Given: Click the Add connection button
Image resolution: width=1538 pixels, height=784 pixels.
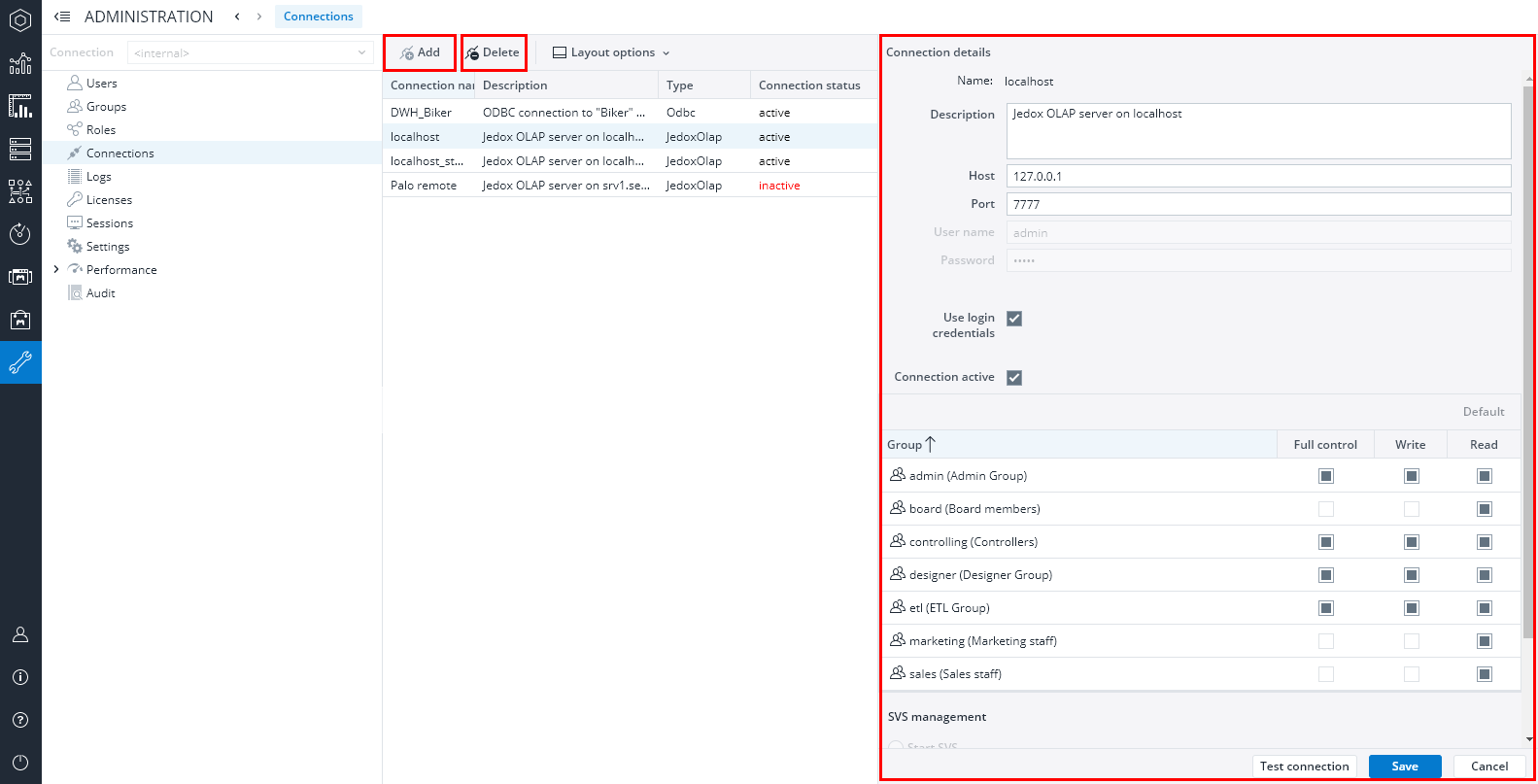Looking at the screenshot, I should (x=420, y=52).
